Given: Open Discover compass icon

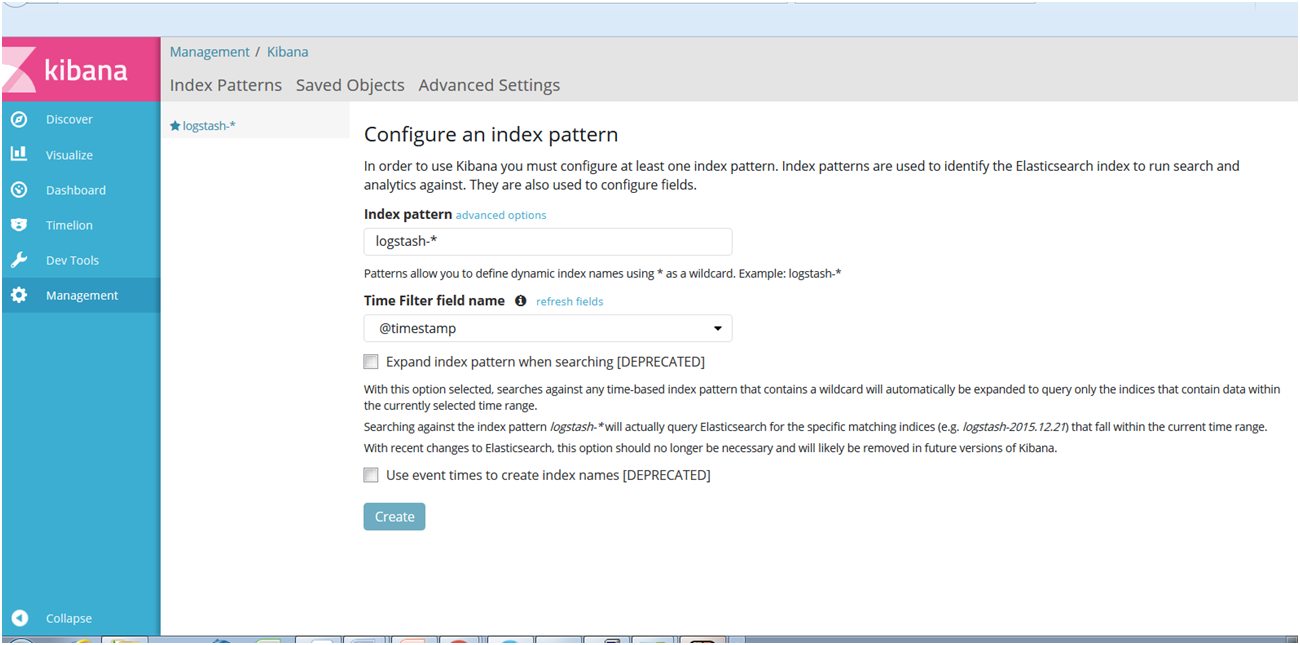Looking at the screenshot, I should [19, 119].
